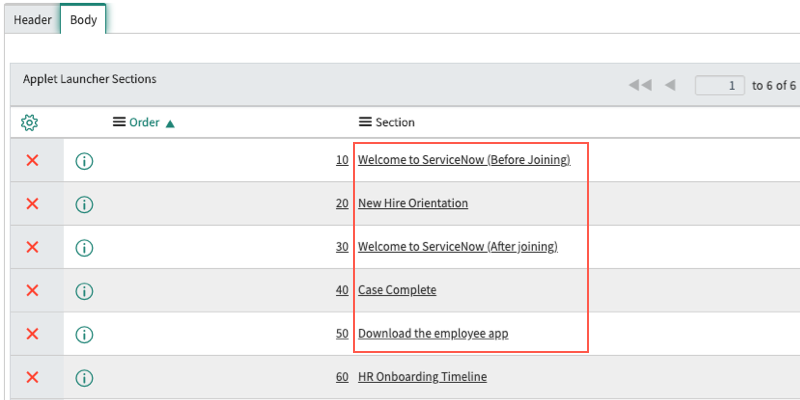
Task: Open the order 60 link
Action: [342, 377]
